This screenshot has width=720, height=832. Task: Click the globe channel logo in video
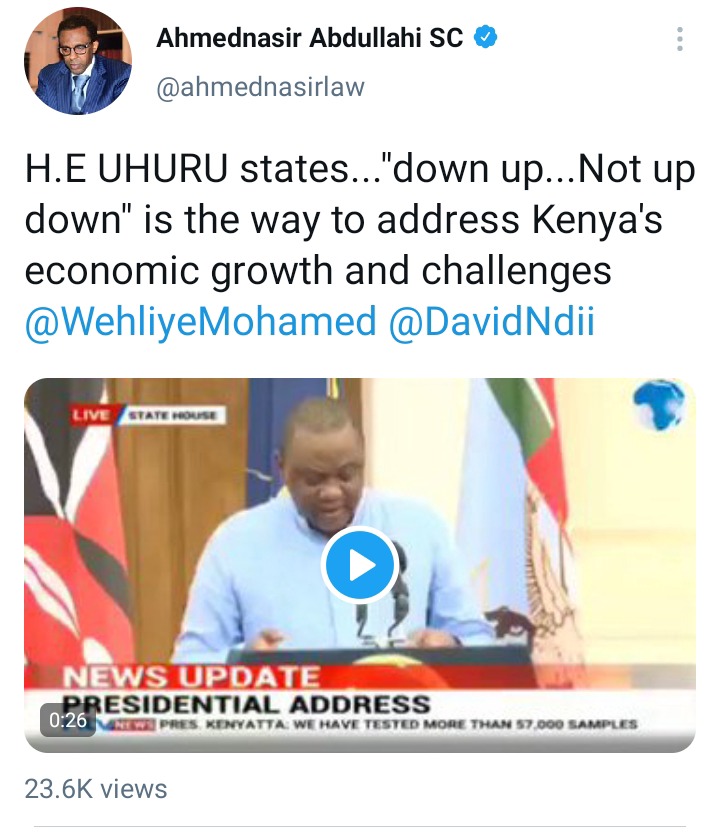point(658,405)
